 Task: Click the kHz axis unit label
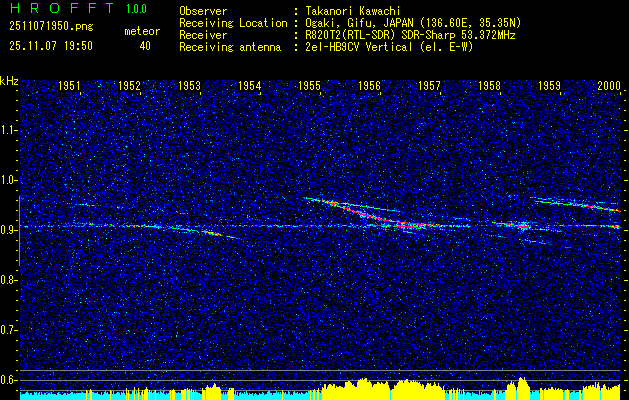coord(9,81)
